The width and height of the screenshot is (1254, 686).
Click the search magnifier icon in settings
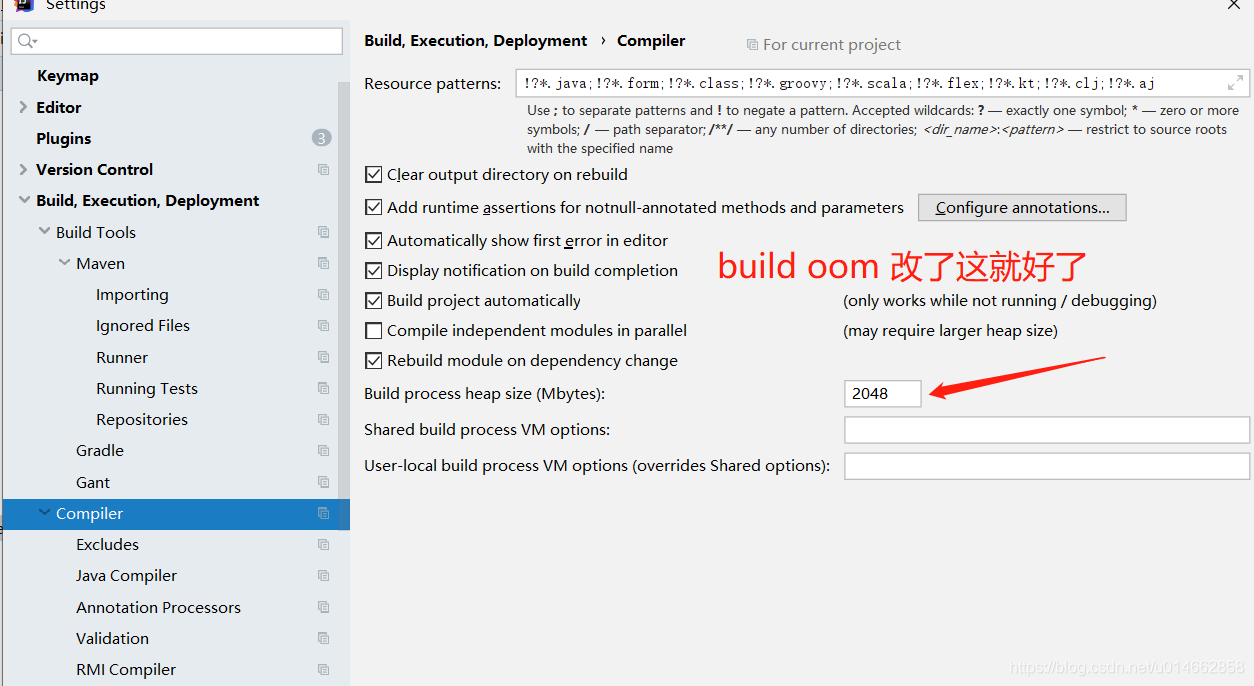click(26, 41)
